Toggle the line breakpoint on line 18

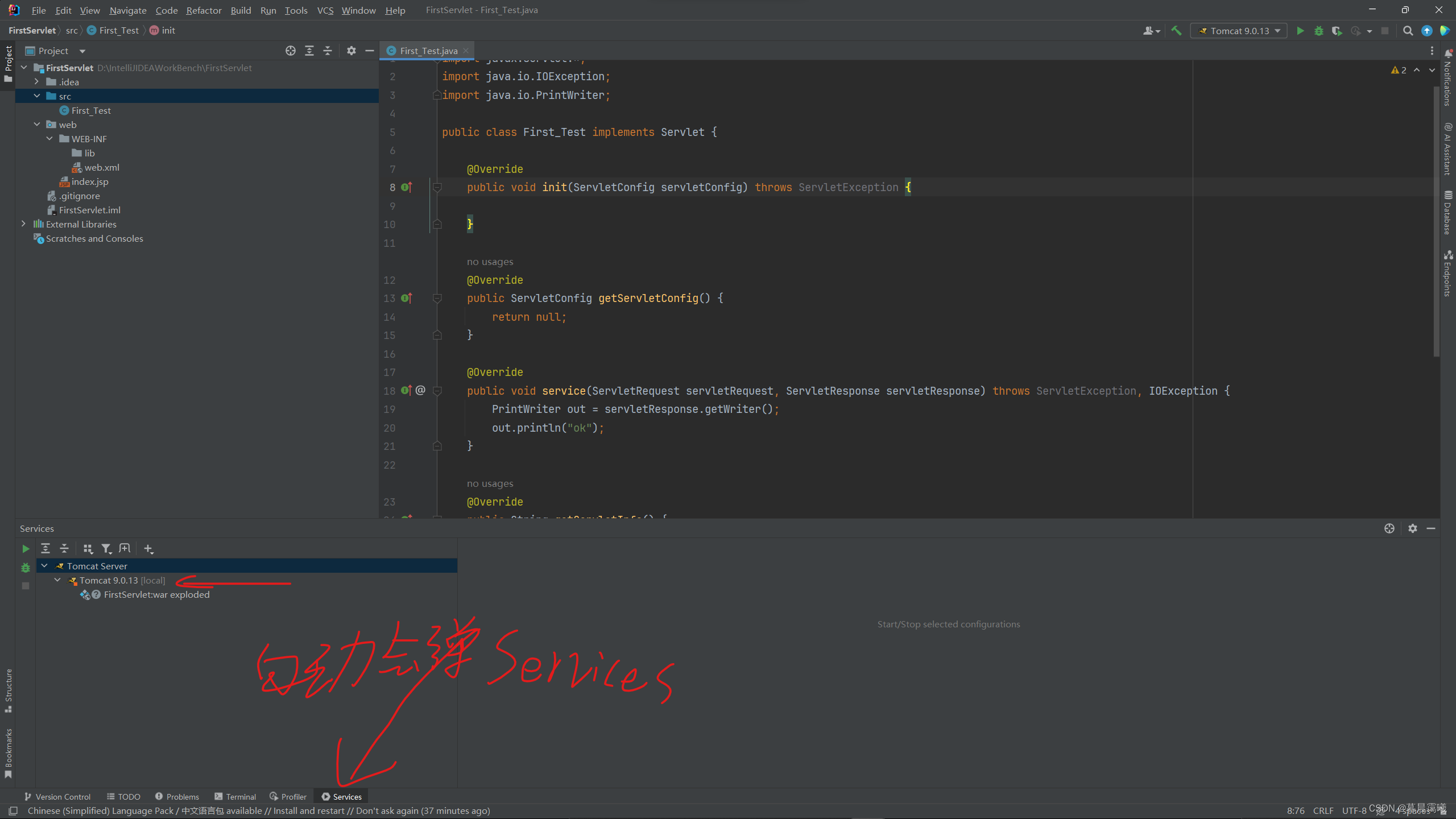click(391, 390)
